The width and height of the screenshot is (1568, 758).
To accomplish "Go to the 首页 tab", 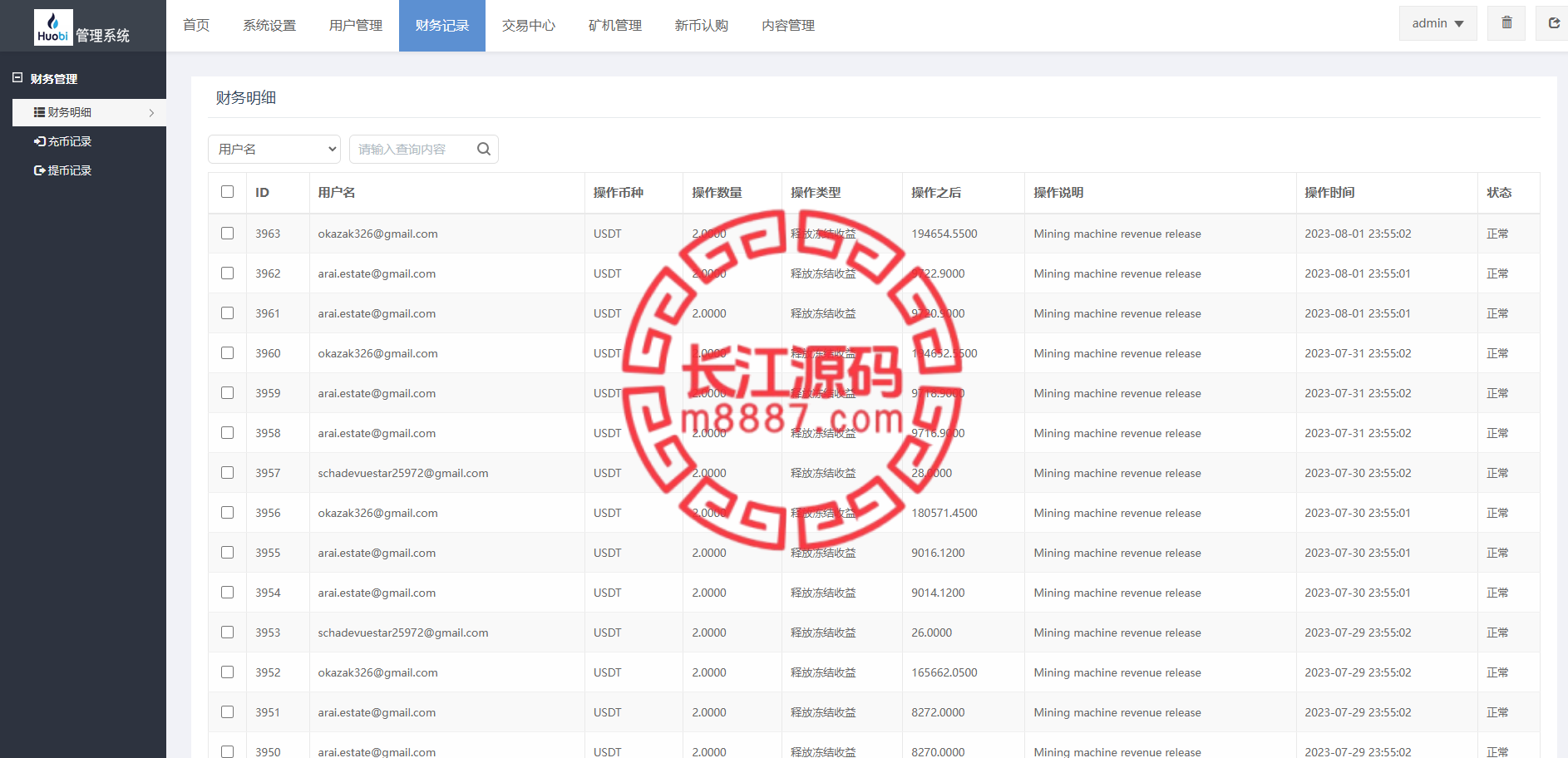I will click(196, 26).
